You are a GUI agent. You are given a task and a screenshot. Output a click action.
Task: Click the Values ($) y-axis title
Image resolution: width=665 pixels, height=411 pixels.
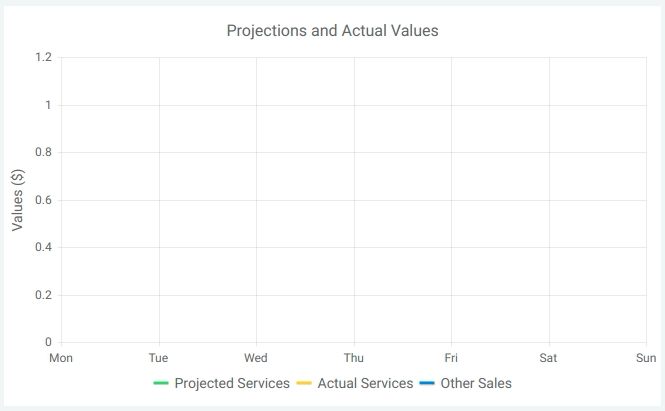click(18, 200)
